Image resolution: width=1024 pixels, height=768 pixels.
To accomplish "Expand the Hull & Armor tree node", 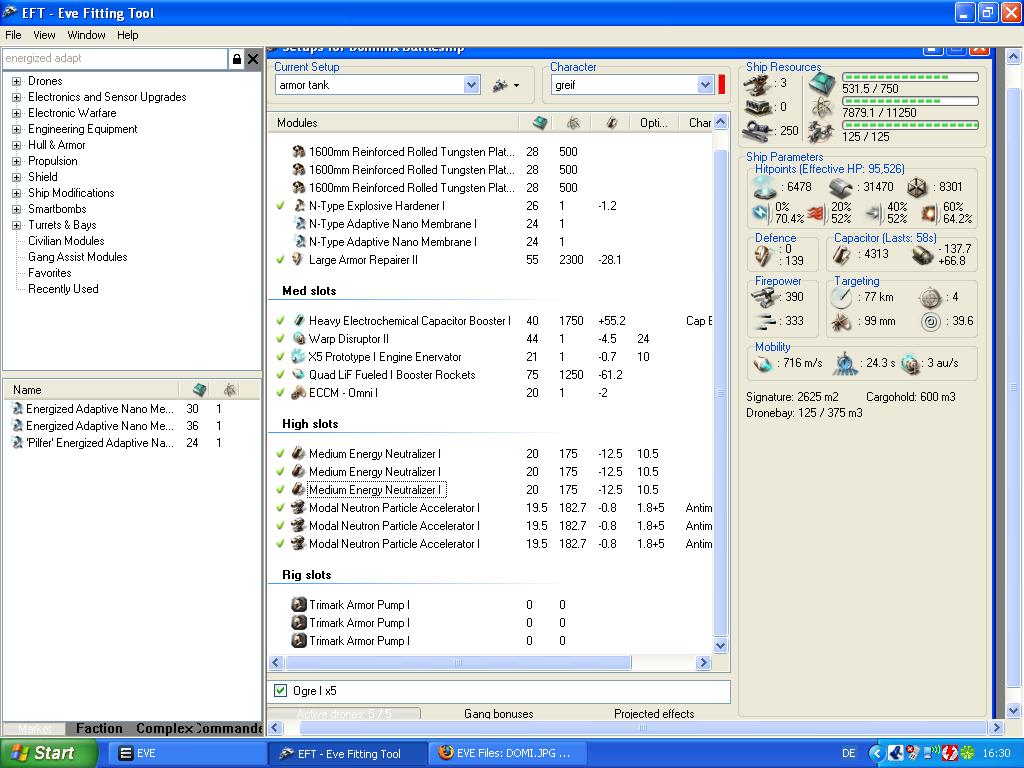I will (16, 146).
